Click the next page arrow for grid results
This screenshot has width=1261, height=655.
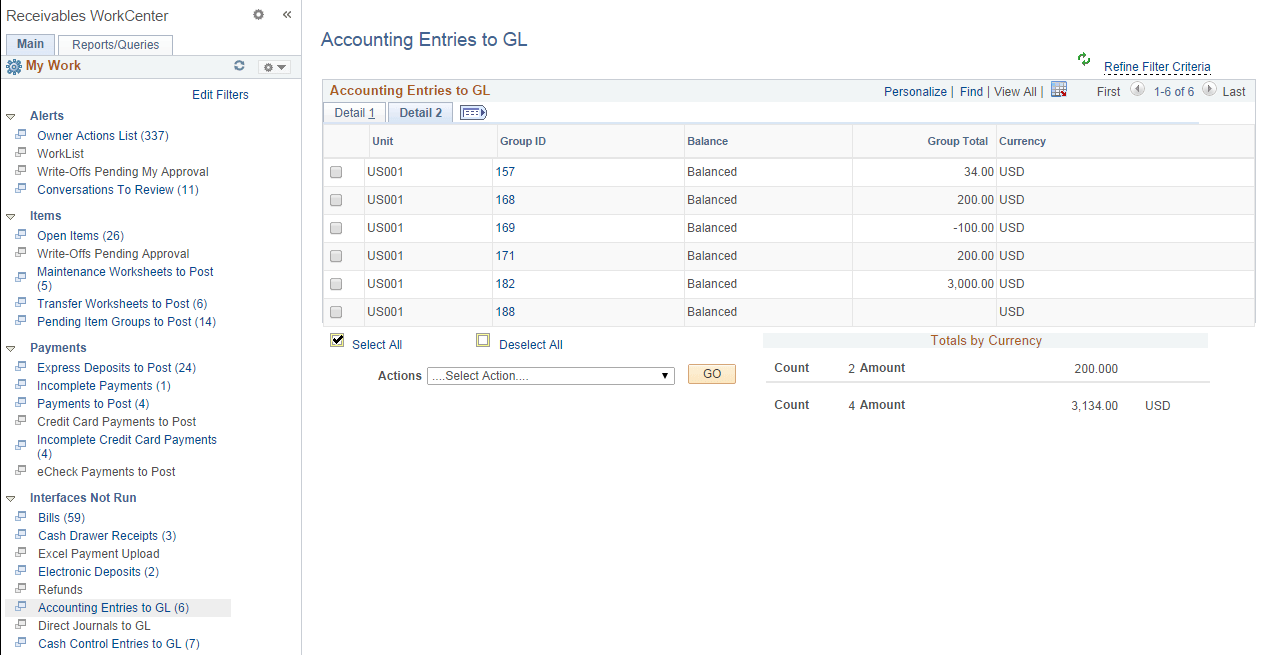(1210, 90)
